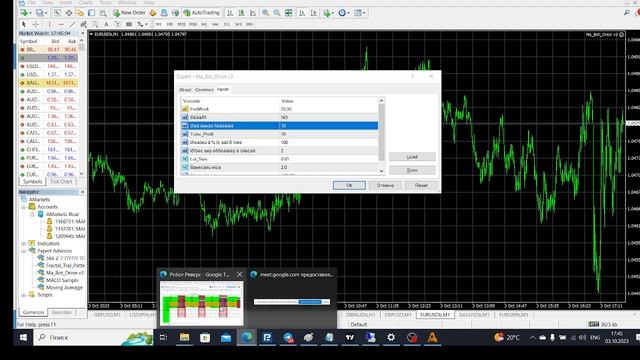Click the value NO in inputs list
The width and height of the screenshot is (640, 360).
pos(284,117)
